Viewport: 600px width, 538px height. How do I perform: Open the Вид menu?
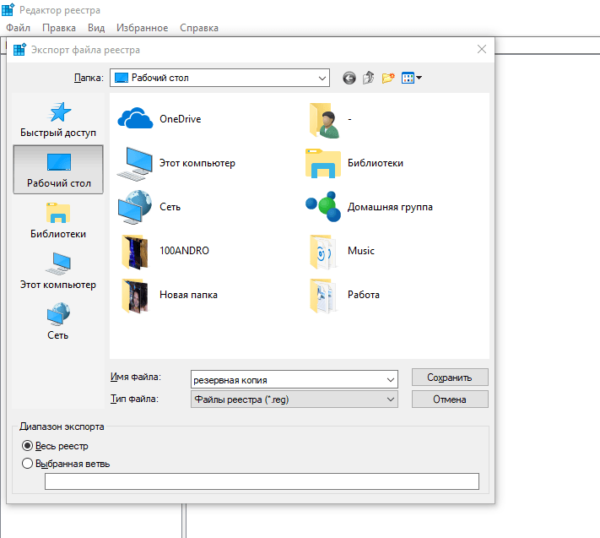click(x=96, y=28)
